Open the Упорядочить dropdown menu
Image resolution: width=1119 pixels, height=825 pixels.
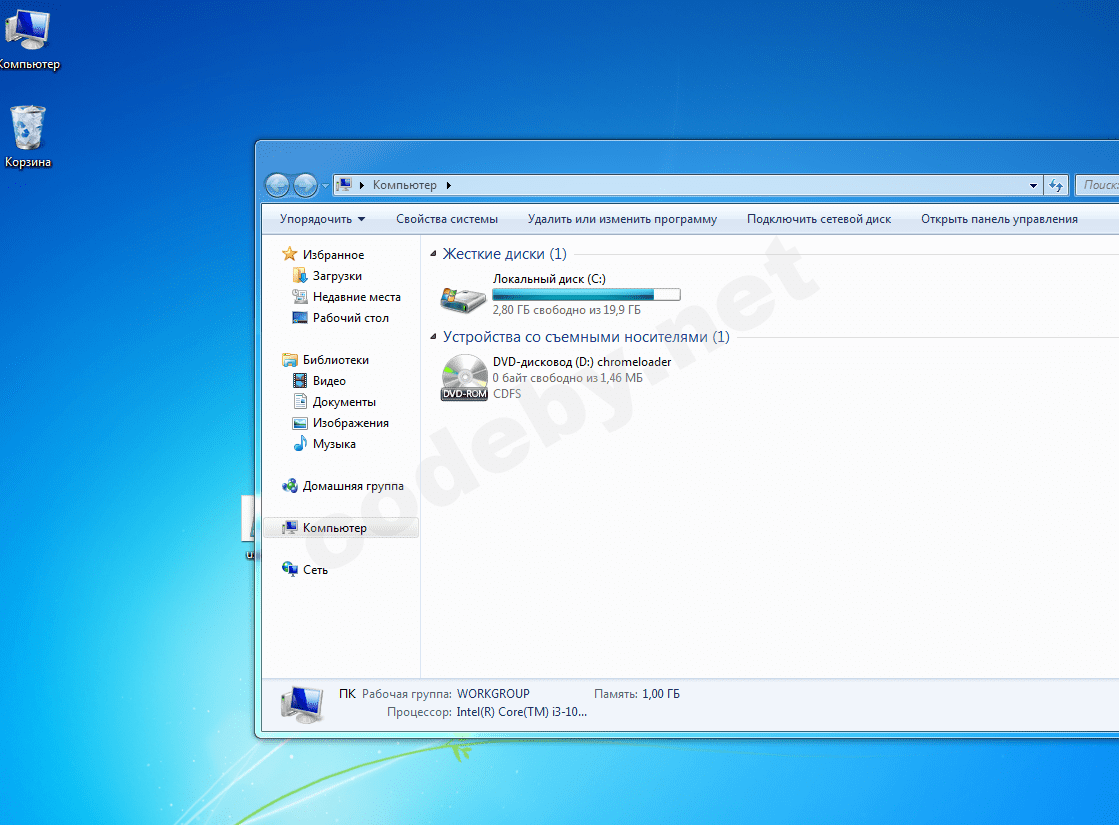(x=322, y=219)
